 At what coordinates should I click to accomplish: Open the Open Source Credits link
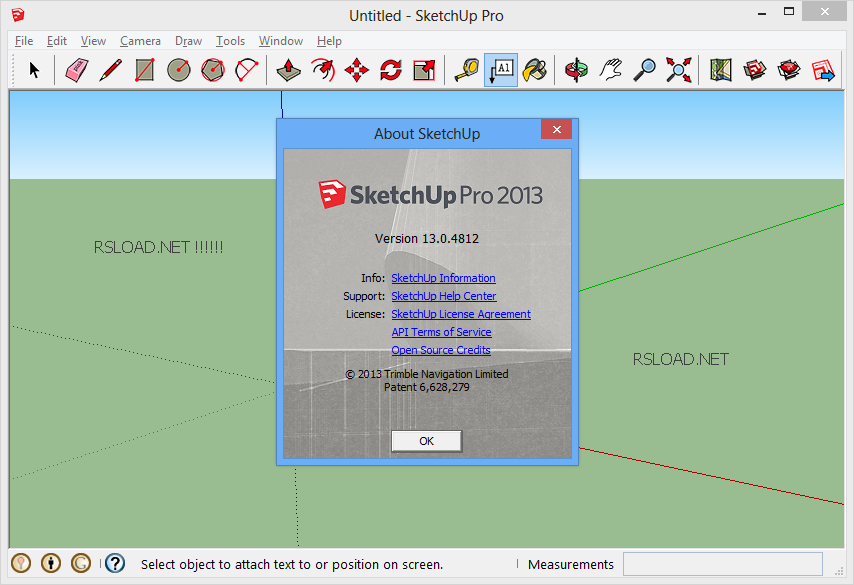[441, 350]
